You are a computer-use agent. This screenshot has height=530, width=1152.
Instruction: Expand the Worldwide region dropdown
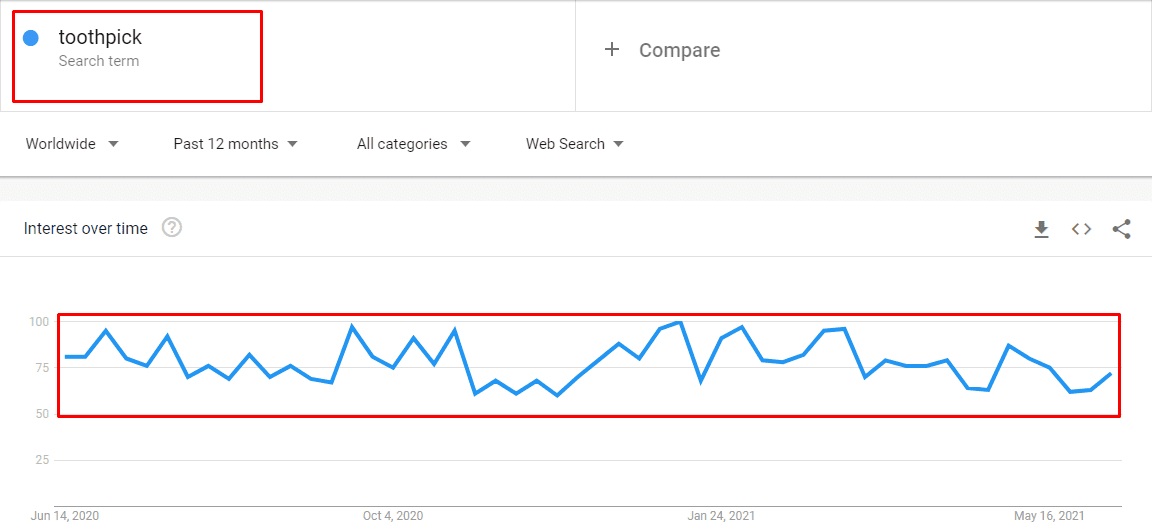[x=72, y=144]
